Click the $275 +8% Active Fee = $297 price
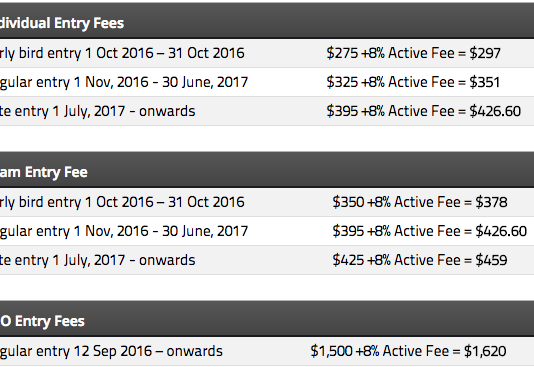The width and height of the screenshot is (534, 367). pos(413,53)
